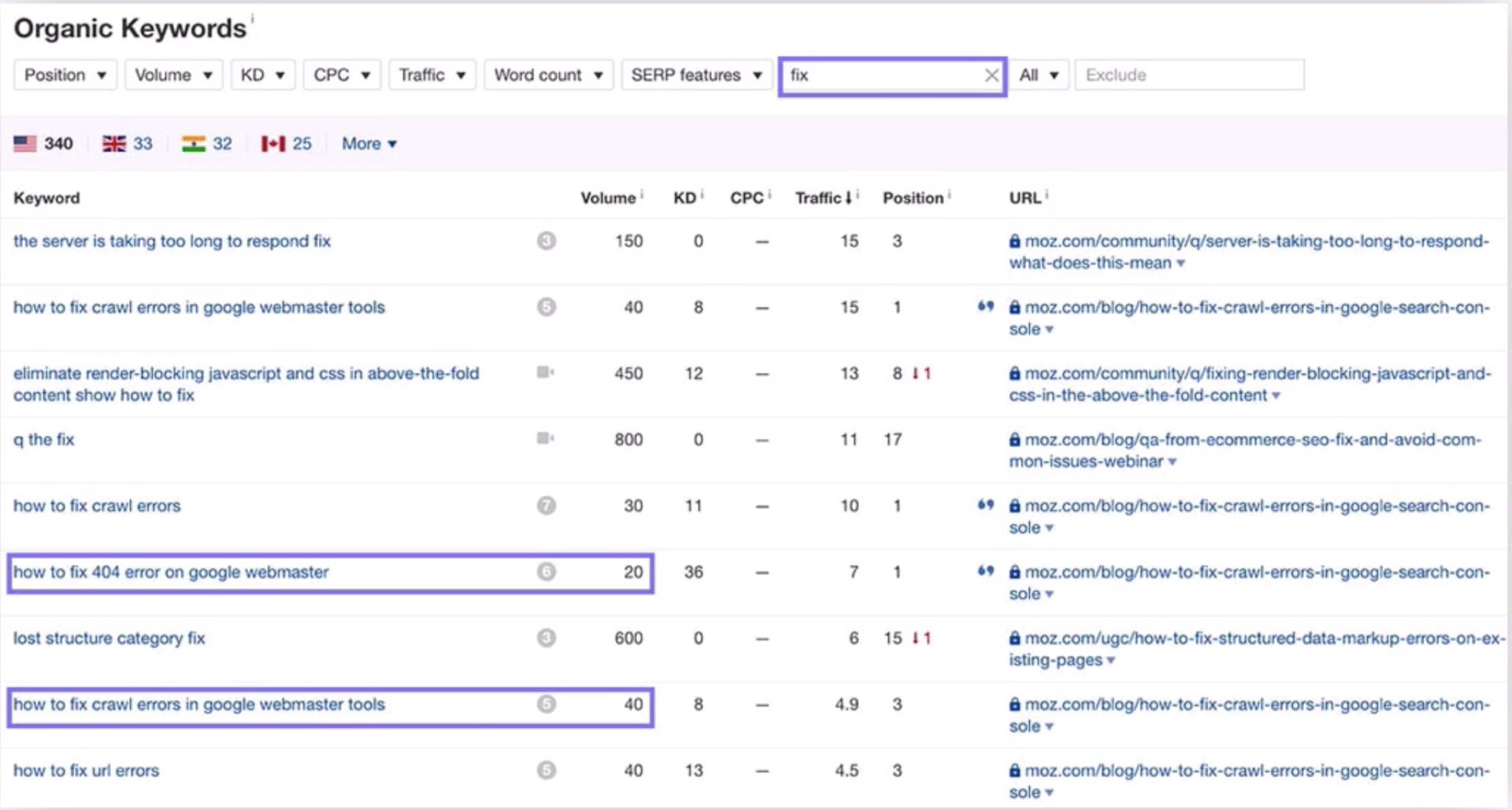1512x810 pixels.
Task: Open the Position filter dropdown
Action: click(x=65, y=75)
